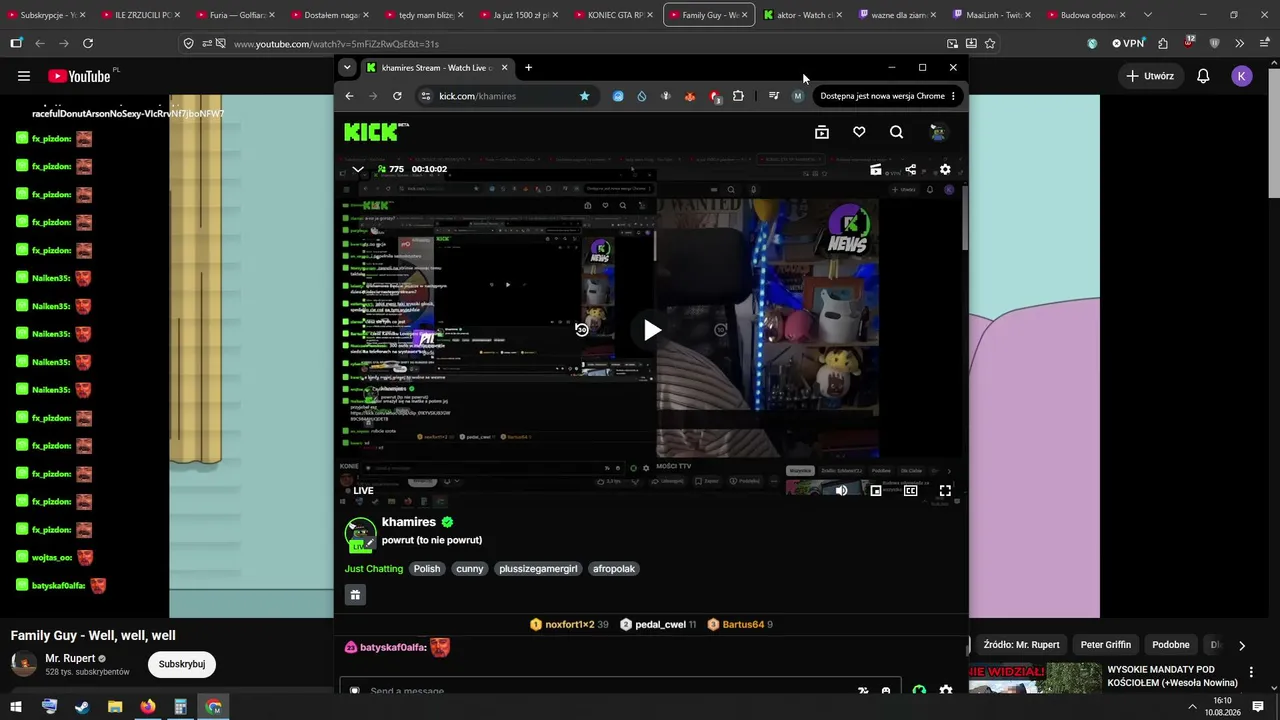Click the Chrome profile M avatar
1280x720 pixels.
[797, 96]
